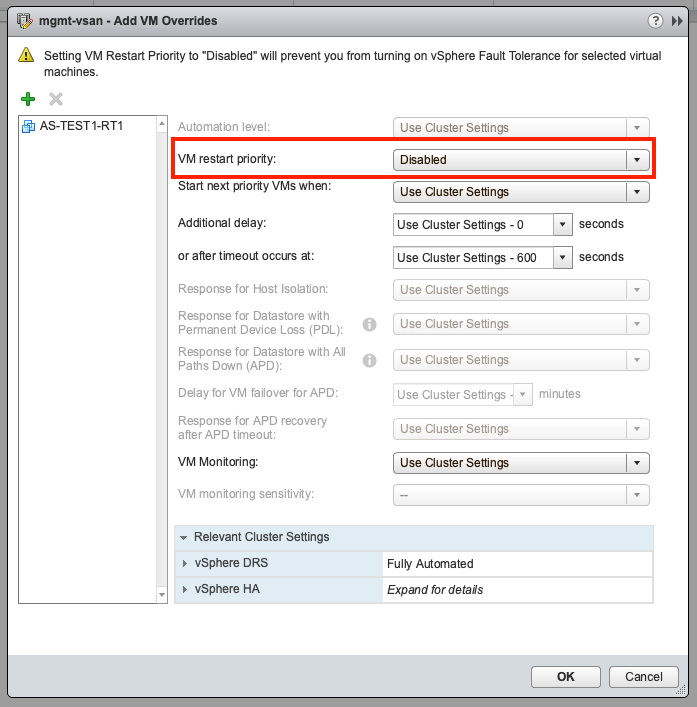Click the gray X remove VM icon
The width and height of the screenshot is (697, 707).
(x=56, y=99)
